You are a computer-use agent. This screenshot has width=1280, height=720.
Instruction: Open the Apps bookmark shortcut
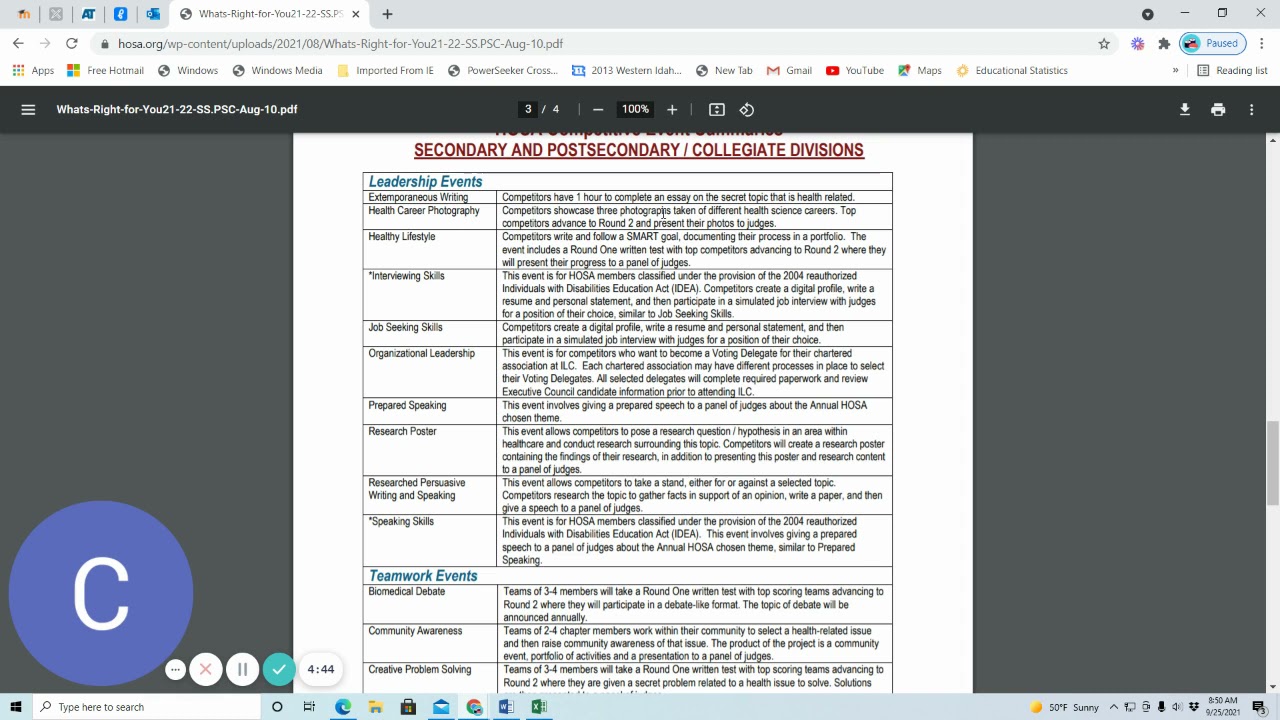click(33, 71)
